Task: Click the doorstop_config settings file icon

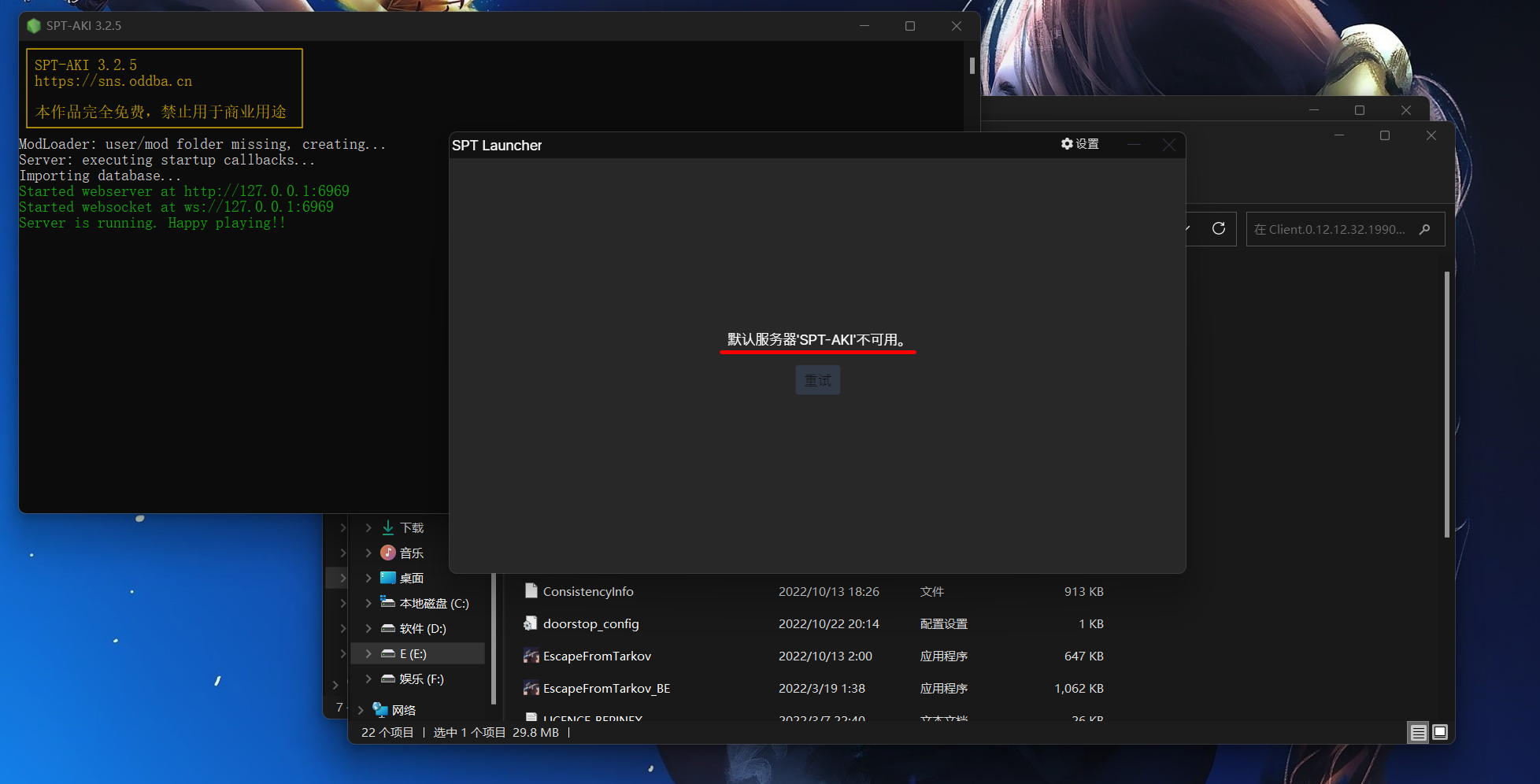Action: [531, 623]
